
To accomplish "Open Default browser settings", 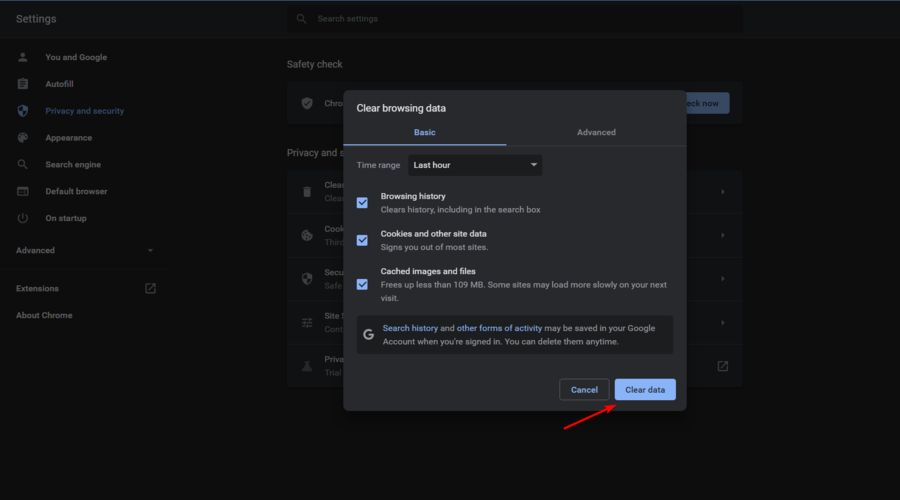I will tap(76, 192).
